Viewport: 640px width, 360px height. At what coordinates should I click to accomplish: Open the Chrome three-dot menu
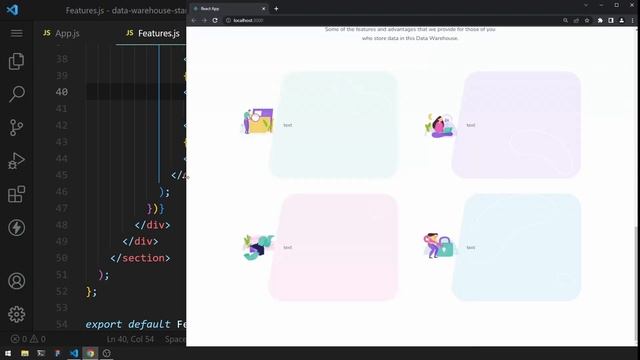point(633,20)
